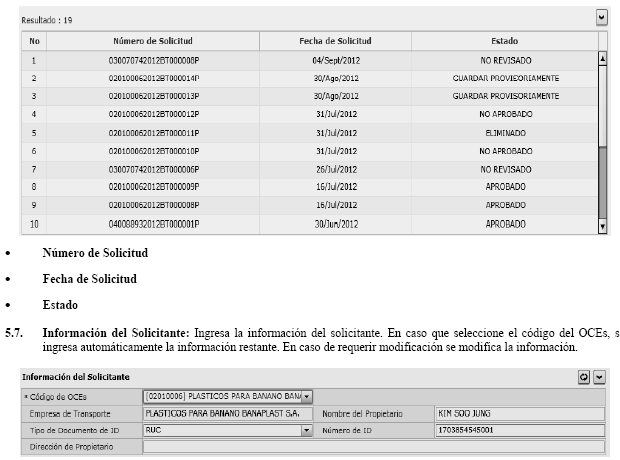Click NO APROBADO status in row 4
This screenshot has width=620, height=460.
505,114
